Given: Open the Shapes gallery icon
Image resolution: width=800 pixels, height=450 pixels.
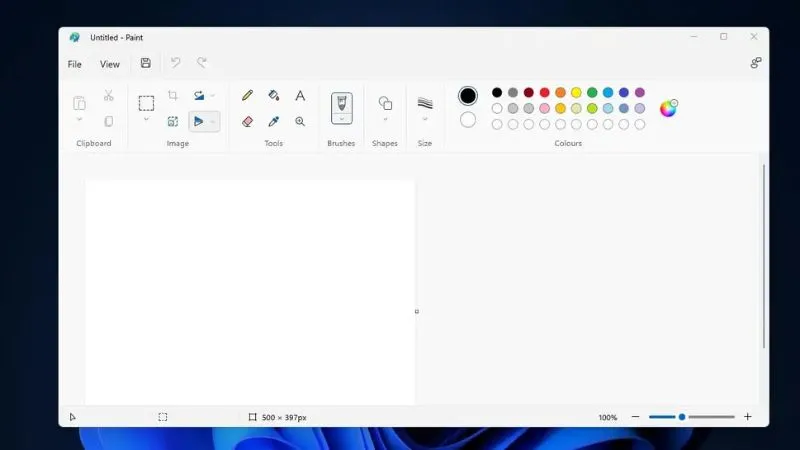Looking at the screenshot, I should click(385, 103).
